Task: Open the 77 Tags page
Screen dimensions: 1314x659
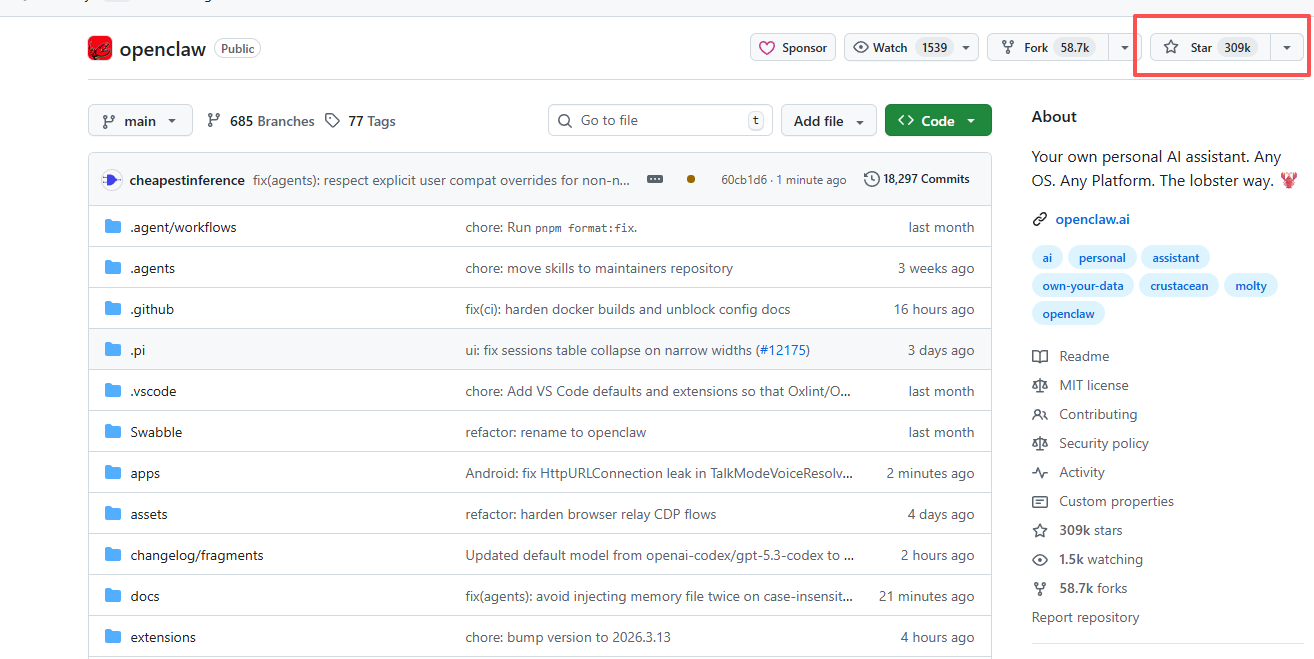Action: pyautogui.click(x=361, y=121)
